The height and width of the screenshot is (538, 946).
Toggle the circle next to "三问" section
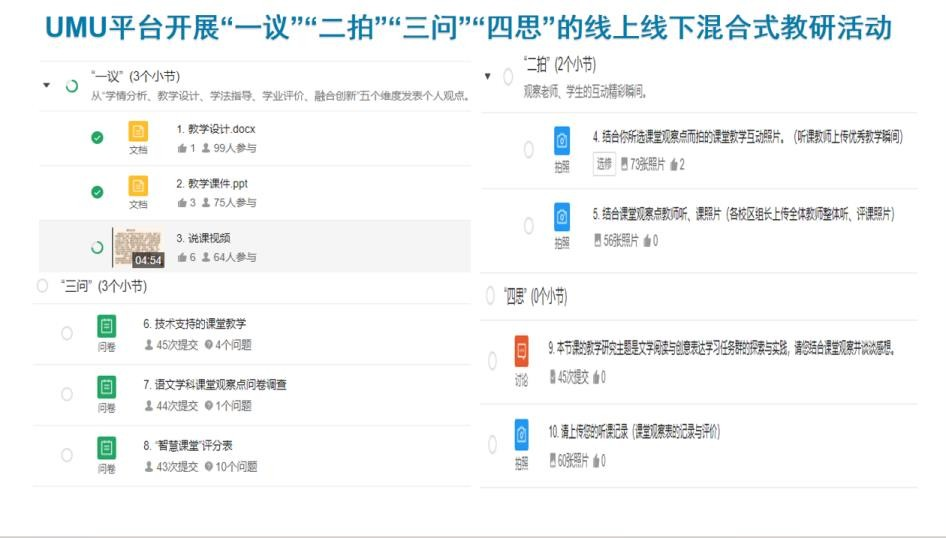click(42, 286)
